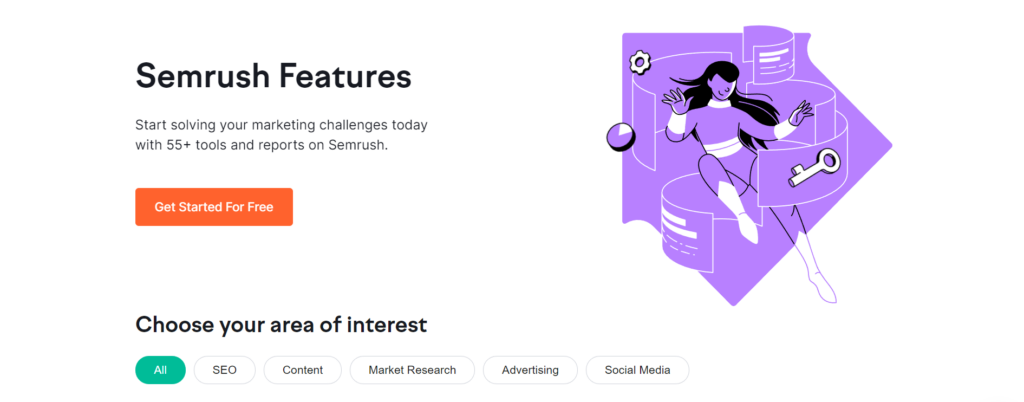The width and height of the screenshot is (1024, 402).
Task: Switch to the Advertising category
Action: pyautogui.click(x=530, y=370)
